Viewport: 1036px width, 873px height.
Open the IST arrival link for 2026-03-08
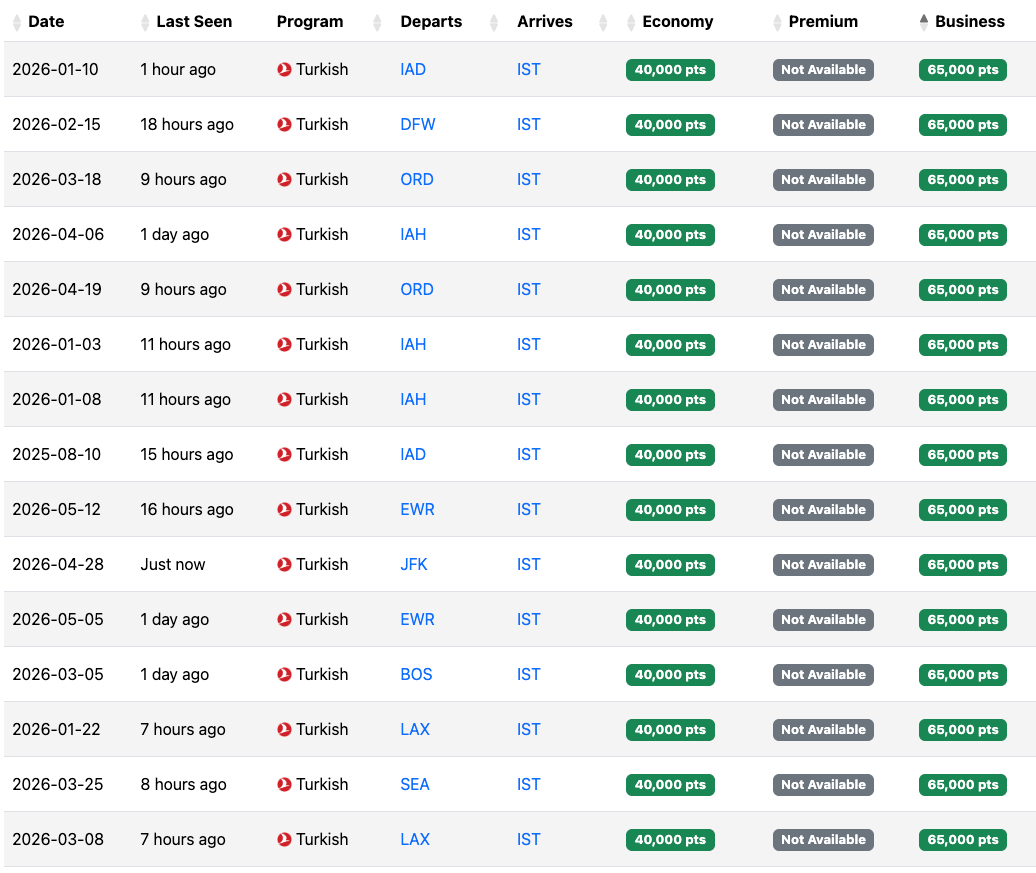pyautogui.click(x=529, y=839)
